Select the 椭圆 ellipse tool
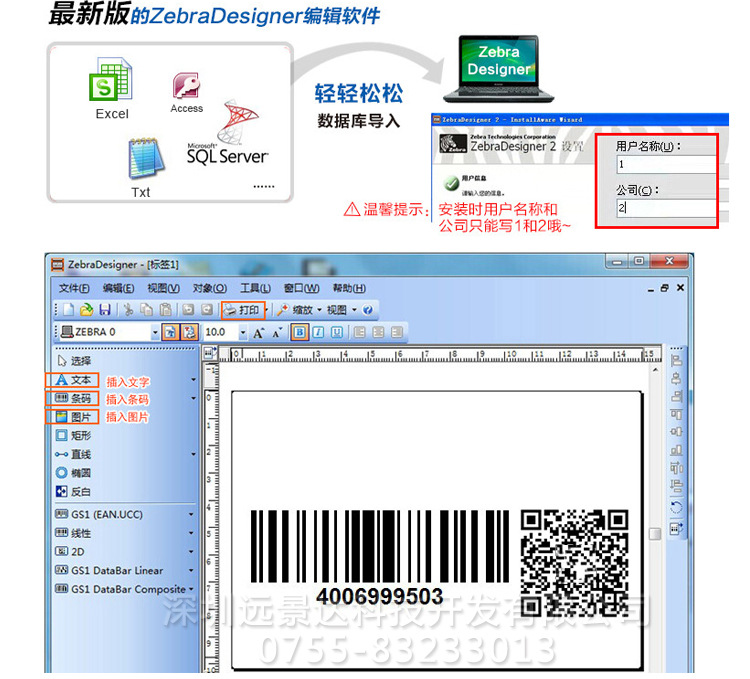750x679 pixels. 73,473
